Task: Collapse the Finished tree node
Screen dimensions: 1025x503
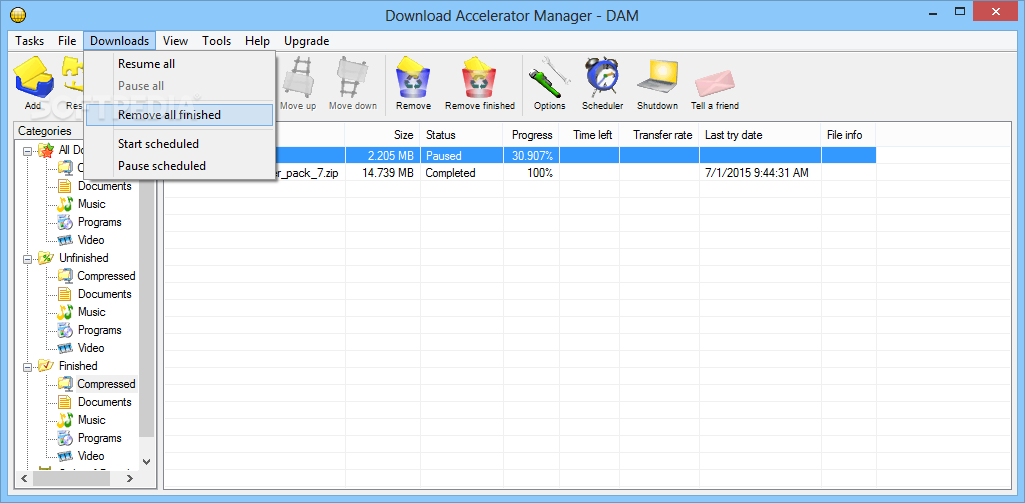Action: 27,366
